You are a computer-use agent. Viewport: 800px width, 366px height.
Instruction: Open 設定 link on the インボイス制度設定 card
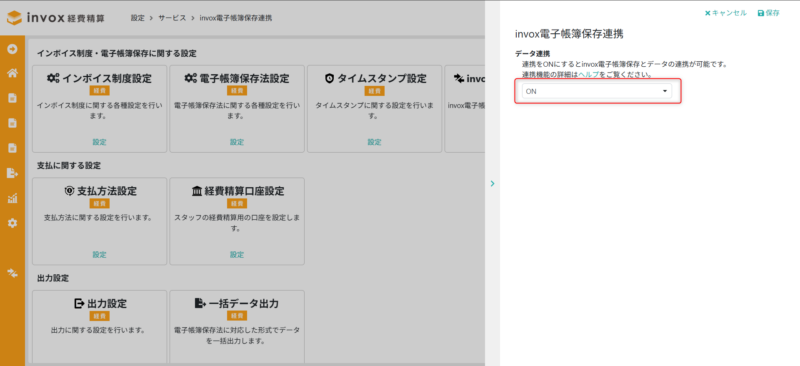(x=99, y=142)
